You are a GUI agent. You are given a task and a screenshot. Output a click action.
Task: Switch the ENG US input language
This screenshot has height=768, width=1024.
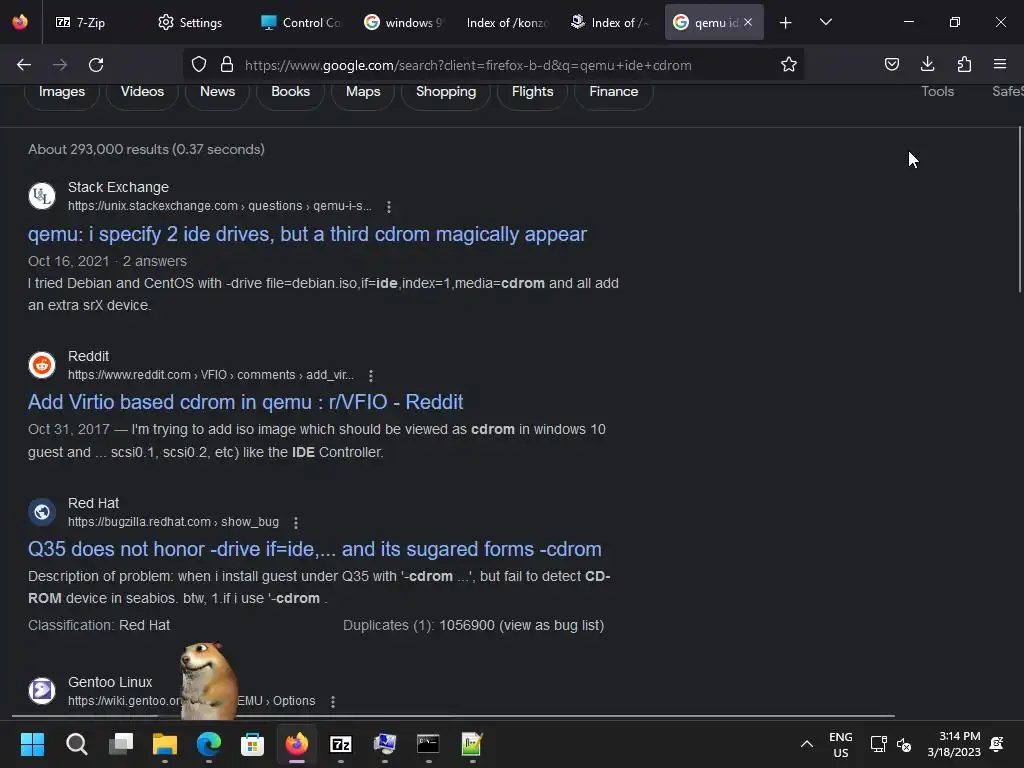coord(840,744)
